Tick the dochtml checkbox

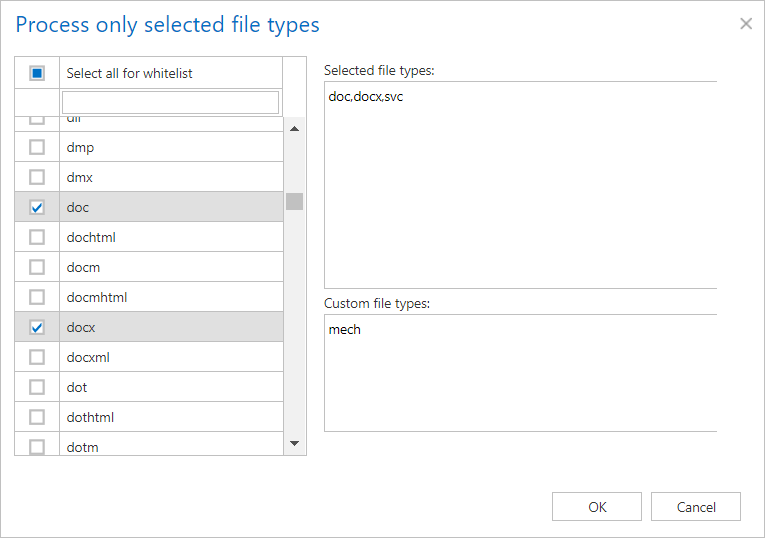(37, 237)
